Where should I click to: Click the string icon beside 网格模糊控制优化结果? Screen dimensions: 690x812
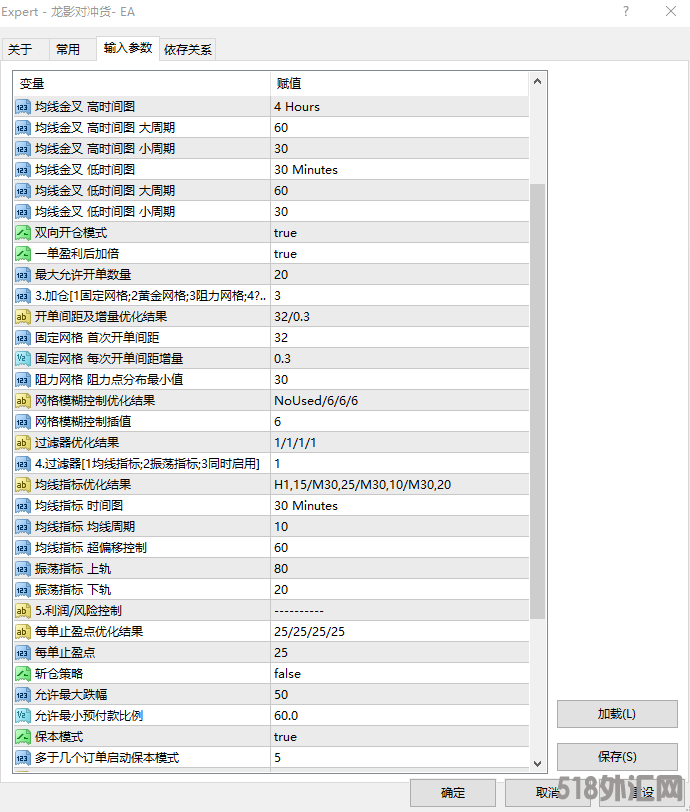click(22, 401)
